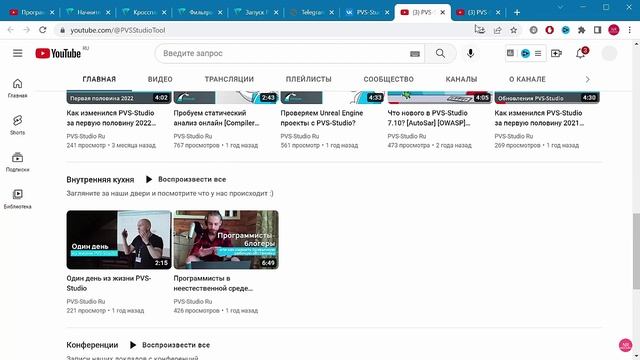Open video Один день из жизни PVS-Studio
This screenshot has height=360, width=640.
(x=109, y=283)
